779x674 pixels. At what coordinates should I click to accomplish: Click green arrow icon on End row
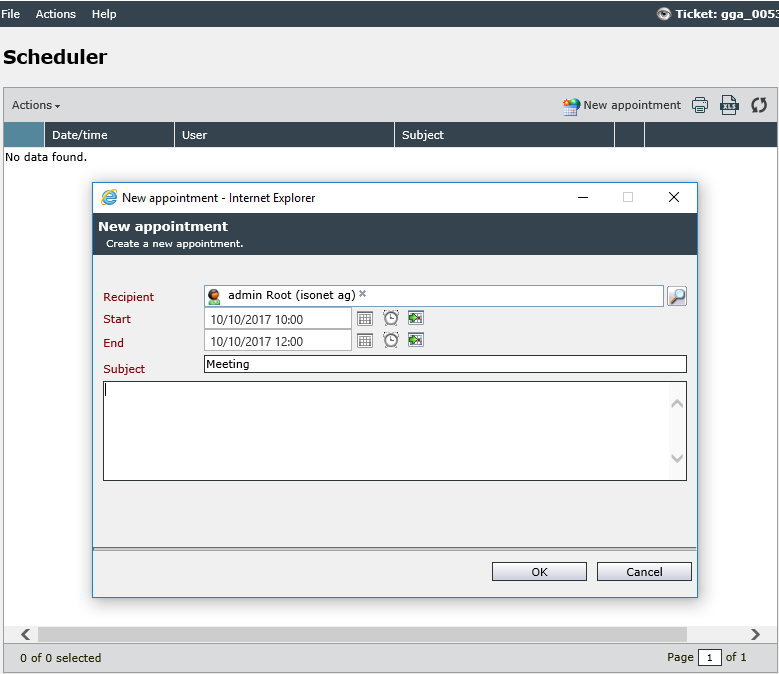click(x=416, y=340)
